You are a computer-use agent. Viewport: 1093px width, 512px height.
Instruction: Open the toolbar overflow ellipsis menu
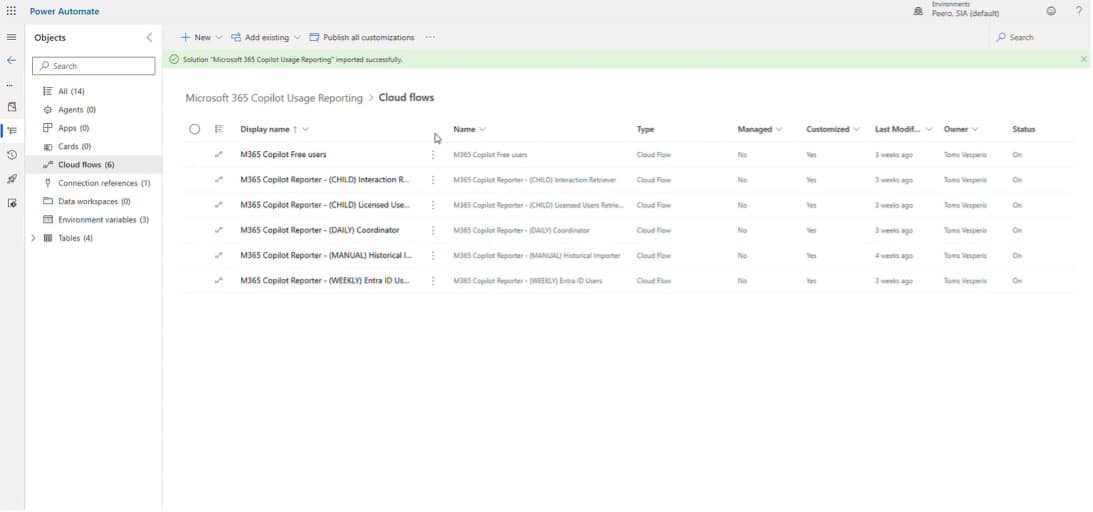point(430,37)
